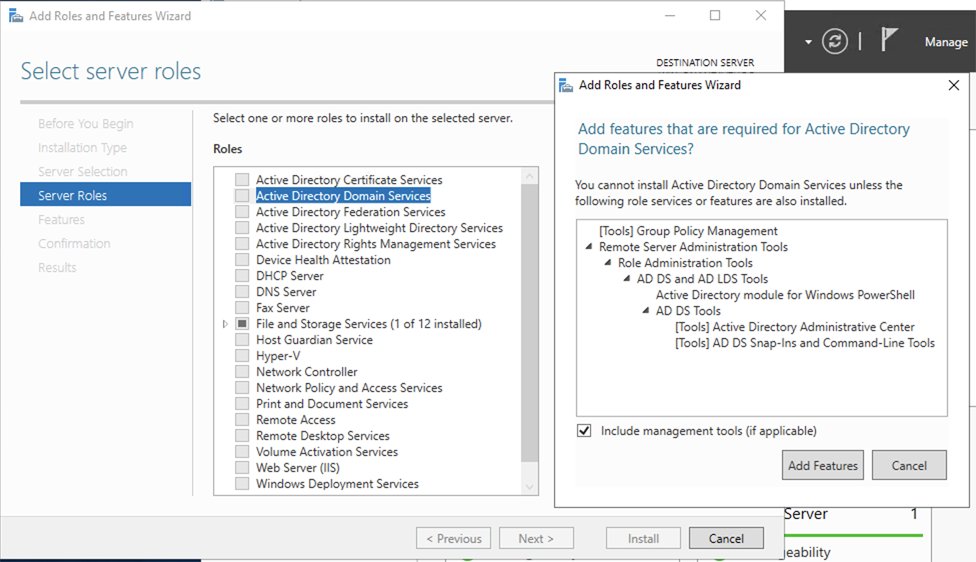976x562 pixels.
Task: Select Active Directory Lightweight Directory Services text
Action: 379,228
